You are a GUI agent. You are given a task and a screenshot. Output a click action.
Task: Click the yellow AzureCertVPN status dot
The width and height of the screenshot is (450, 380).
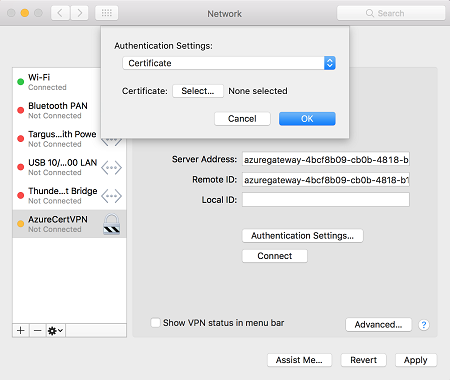pyautogui.click(x=21, y=224)
